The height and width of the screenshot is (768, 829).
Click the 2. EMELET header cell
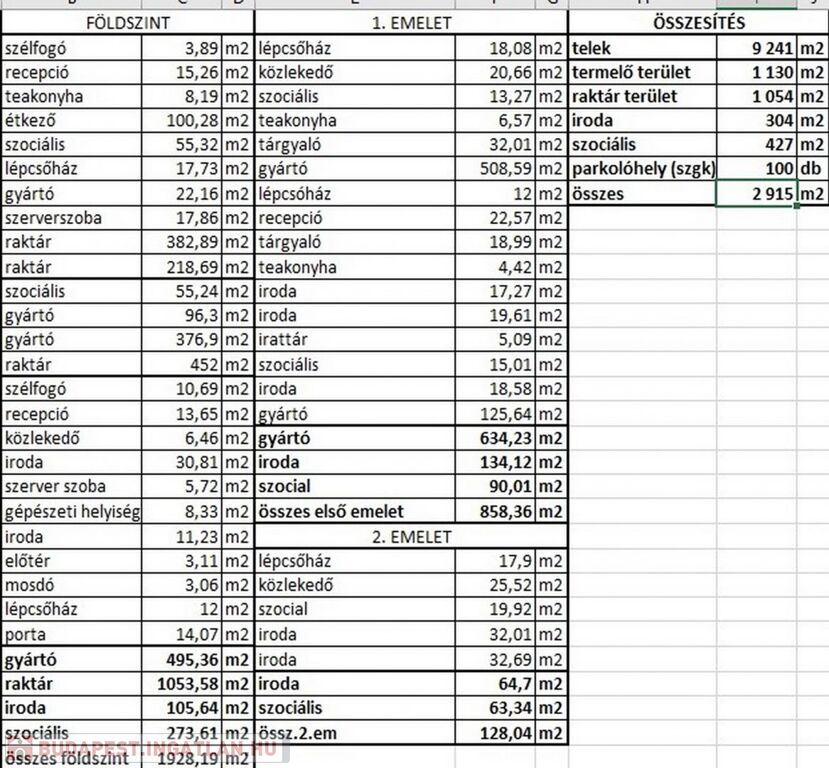click(x=411, y=537)
